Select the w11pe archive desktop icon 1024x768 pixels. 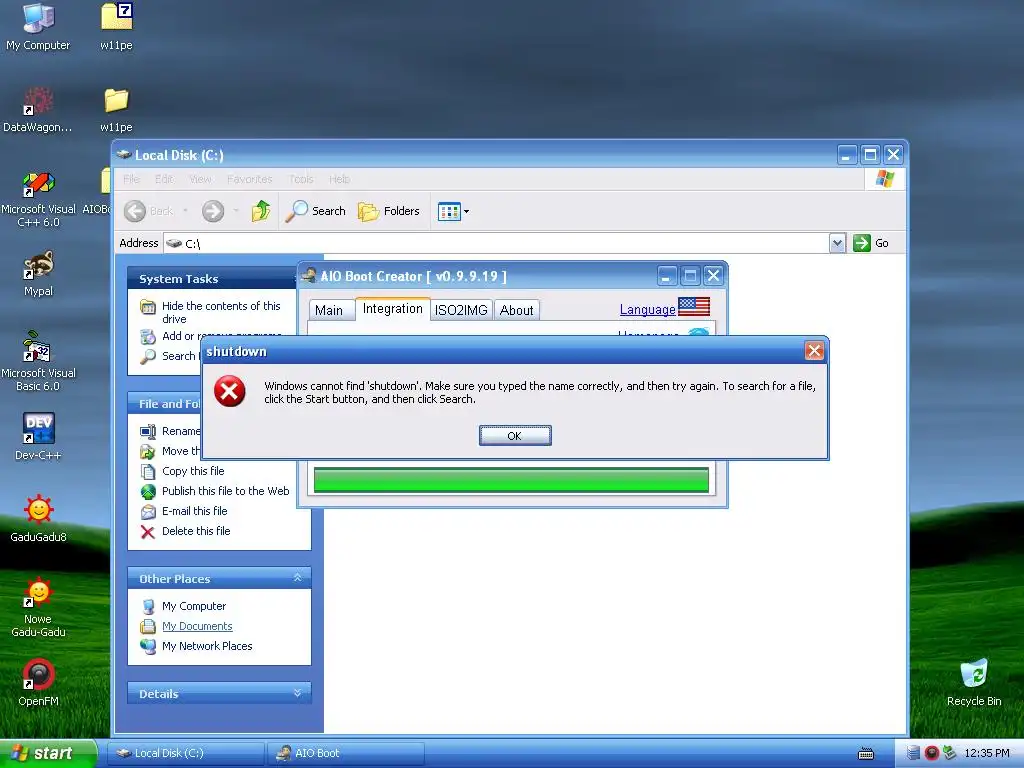click(x=116, y=26)
